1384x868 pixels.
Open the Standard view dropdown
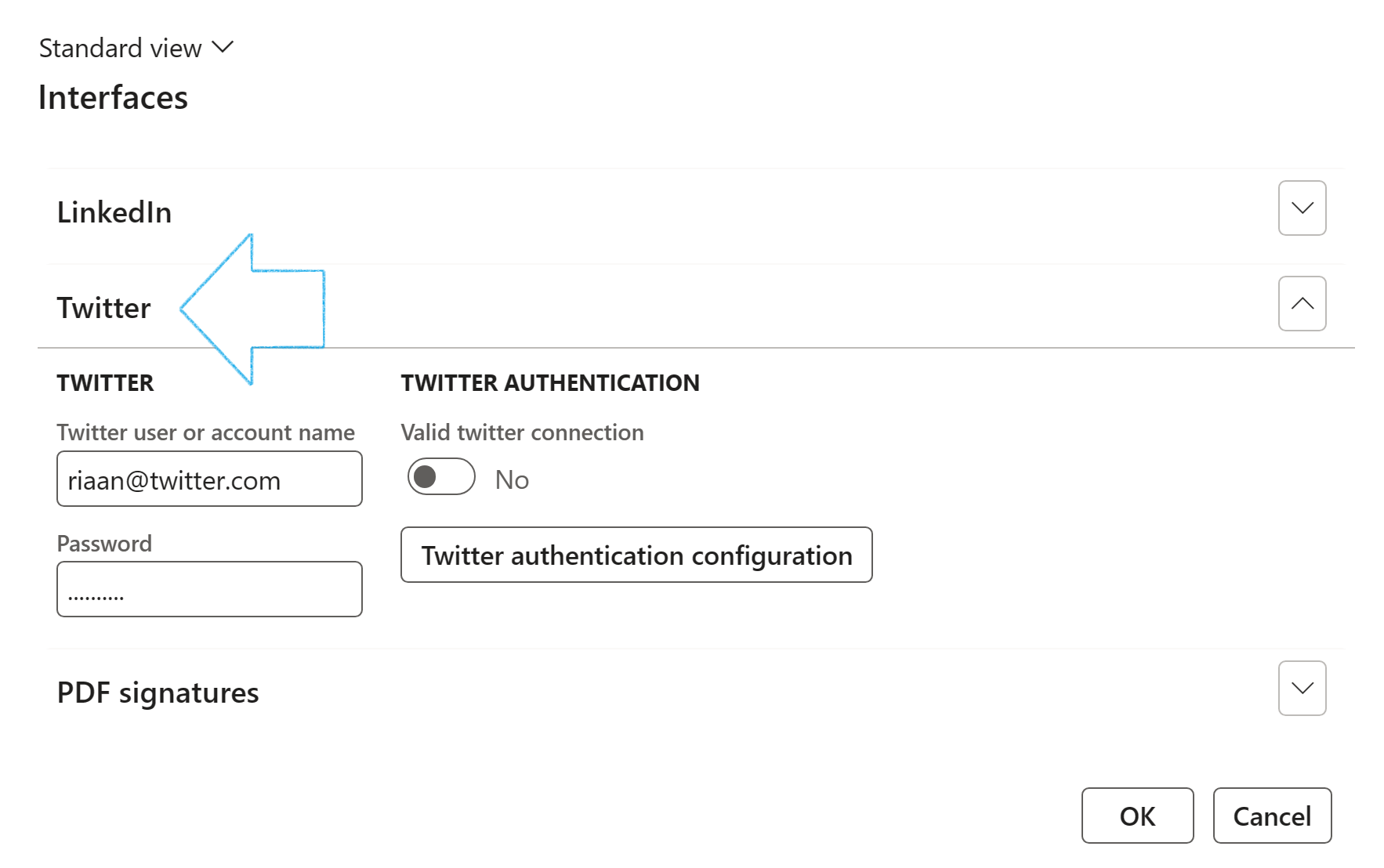click(136, 48)
